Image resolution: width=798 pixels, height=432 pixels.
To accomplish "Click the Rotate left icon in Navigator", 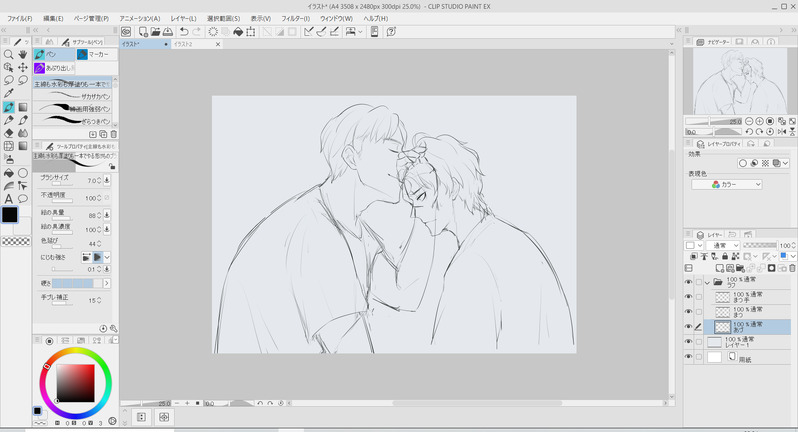I will point(749,132).
